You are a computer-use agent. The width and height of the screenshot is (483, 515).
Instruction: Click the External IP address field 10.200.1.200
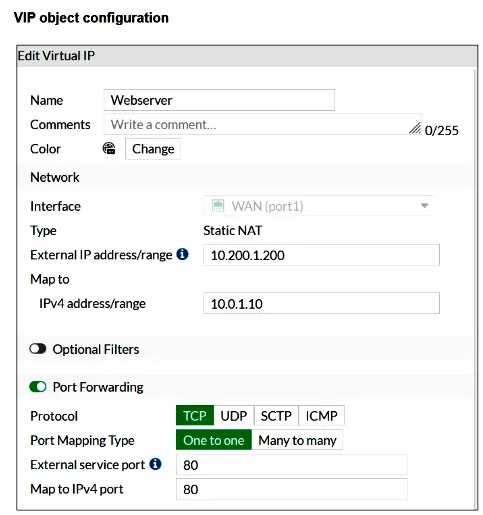[x=321, y=255]
